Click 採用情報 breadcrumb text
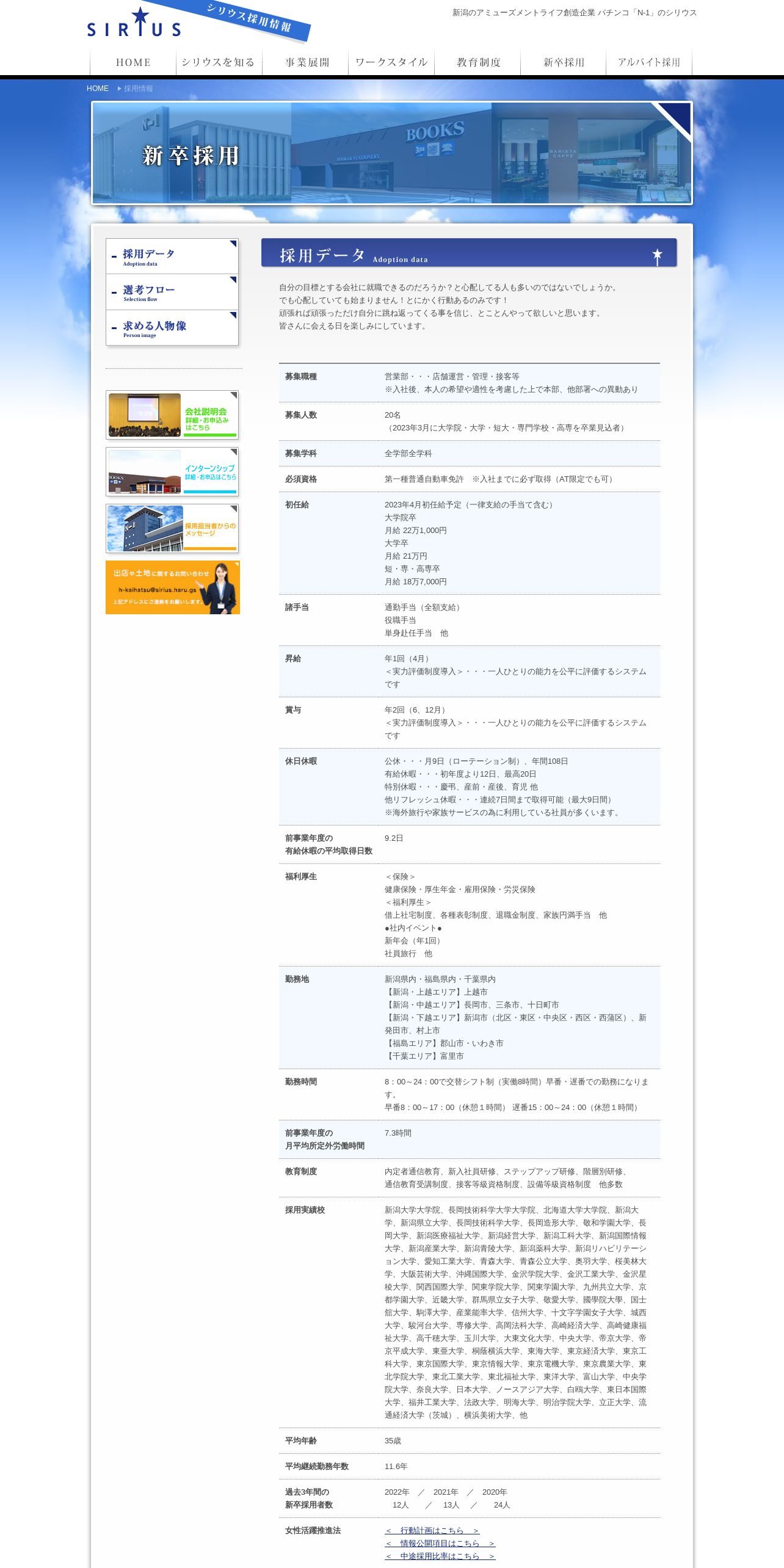The height and width of the screenshot is (1568, 784). coord(139,89)
